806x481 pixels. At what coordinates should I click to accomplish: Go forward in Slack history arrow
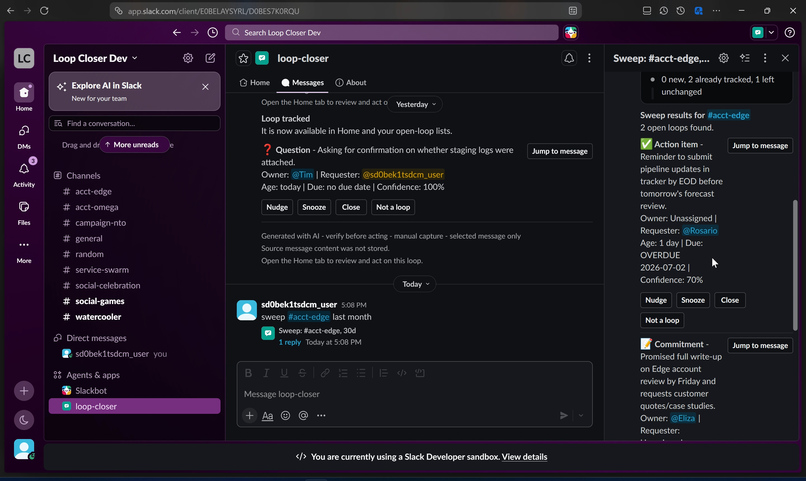click(x=194, y=32)
